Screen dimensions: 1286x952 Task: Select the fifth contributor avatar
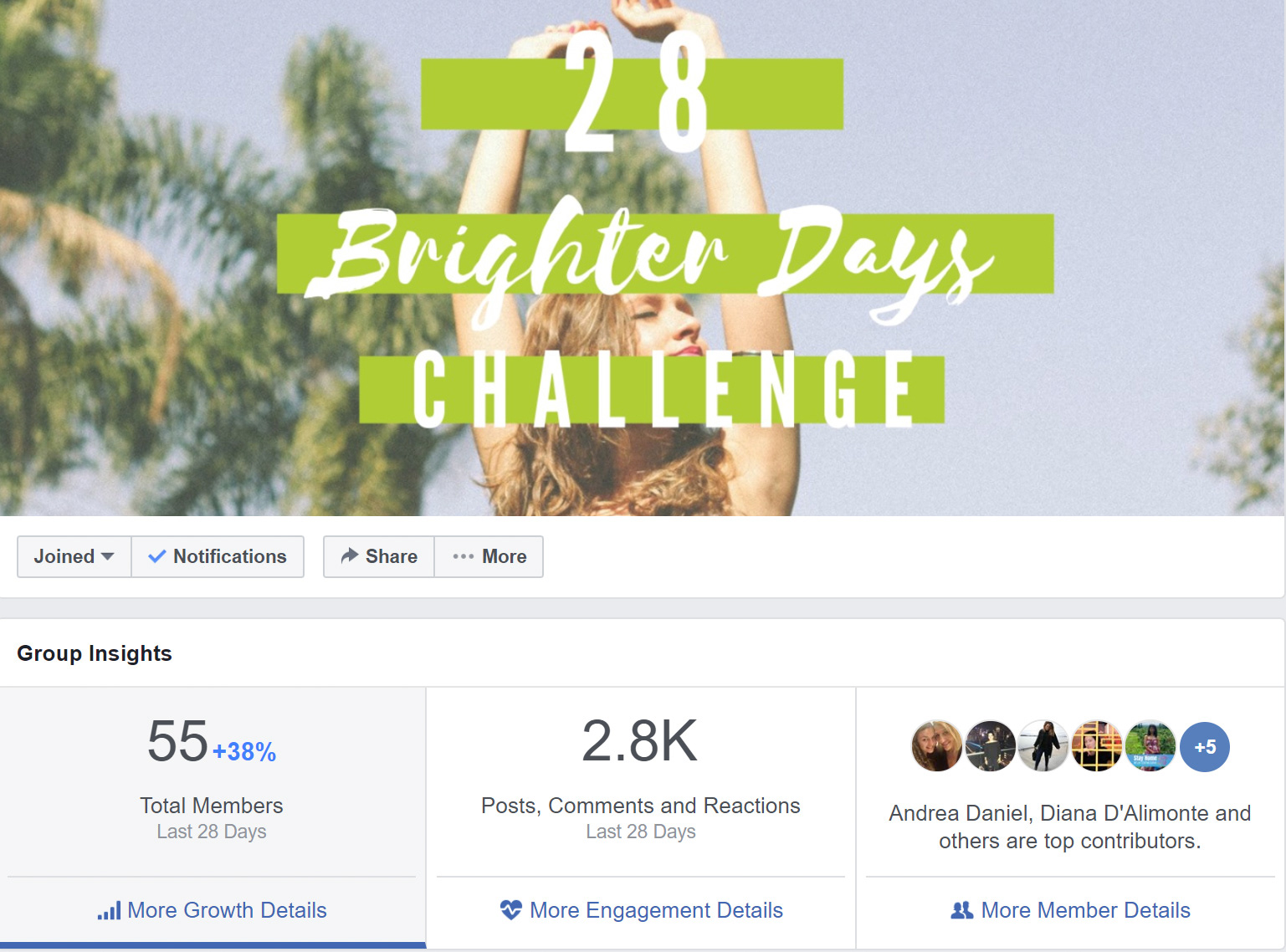coord(1150,746)
